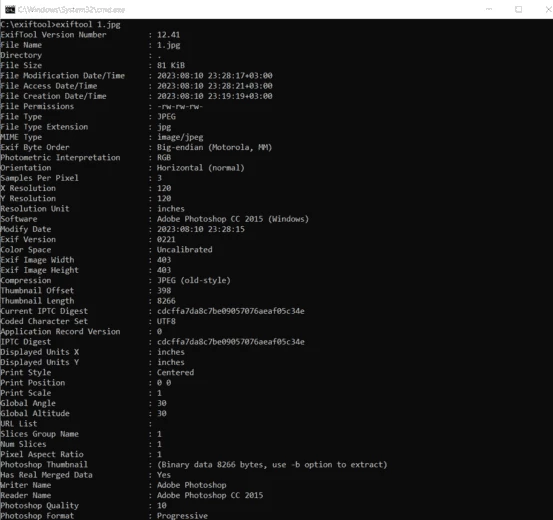
Task: Select the Big-endian (Motorola, MM) value
Action: tap(214, 147)
